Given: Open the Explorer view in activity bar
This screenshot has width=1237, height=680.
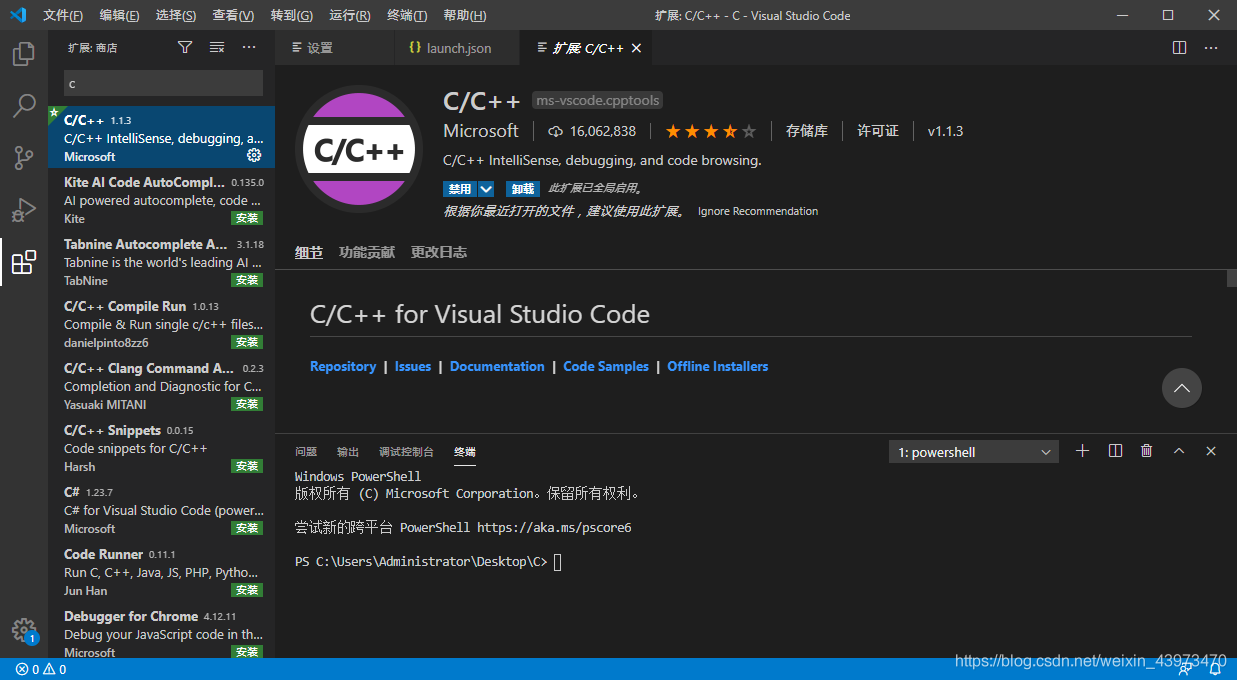Looking at the screenshot, I should pos(24,53).
